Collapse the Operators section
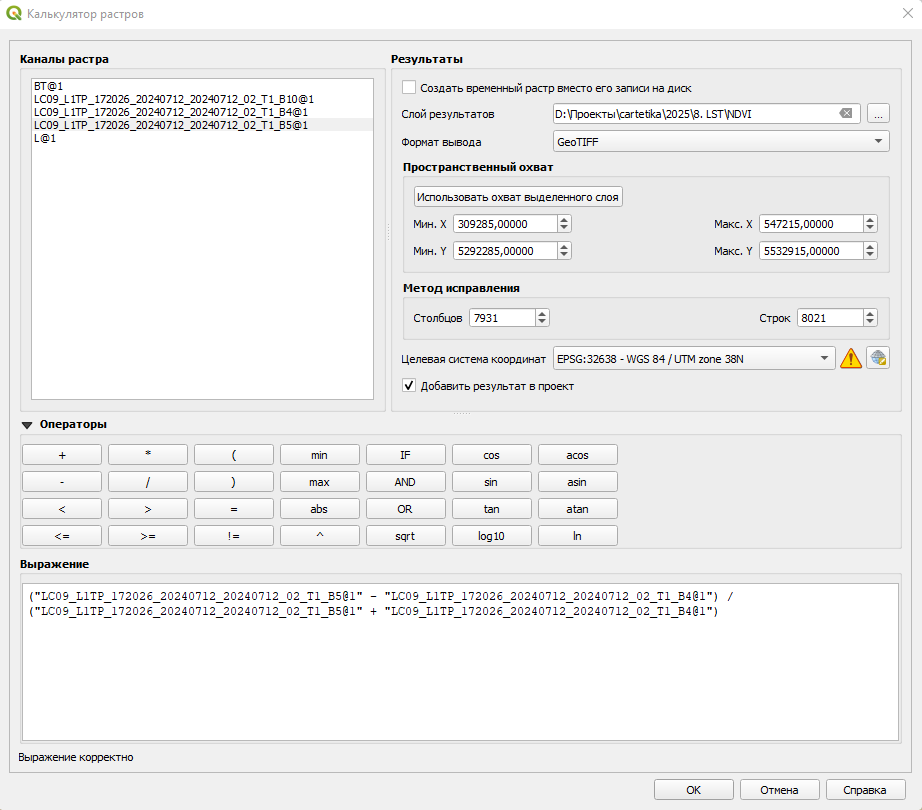The width and height of the screenshot is (922, 810). pyautogui.click(x=27, y=424)
